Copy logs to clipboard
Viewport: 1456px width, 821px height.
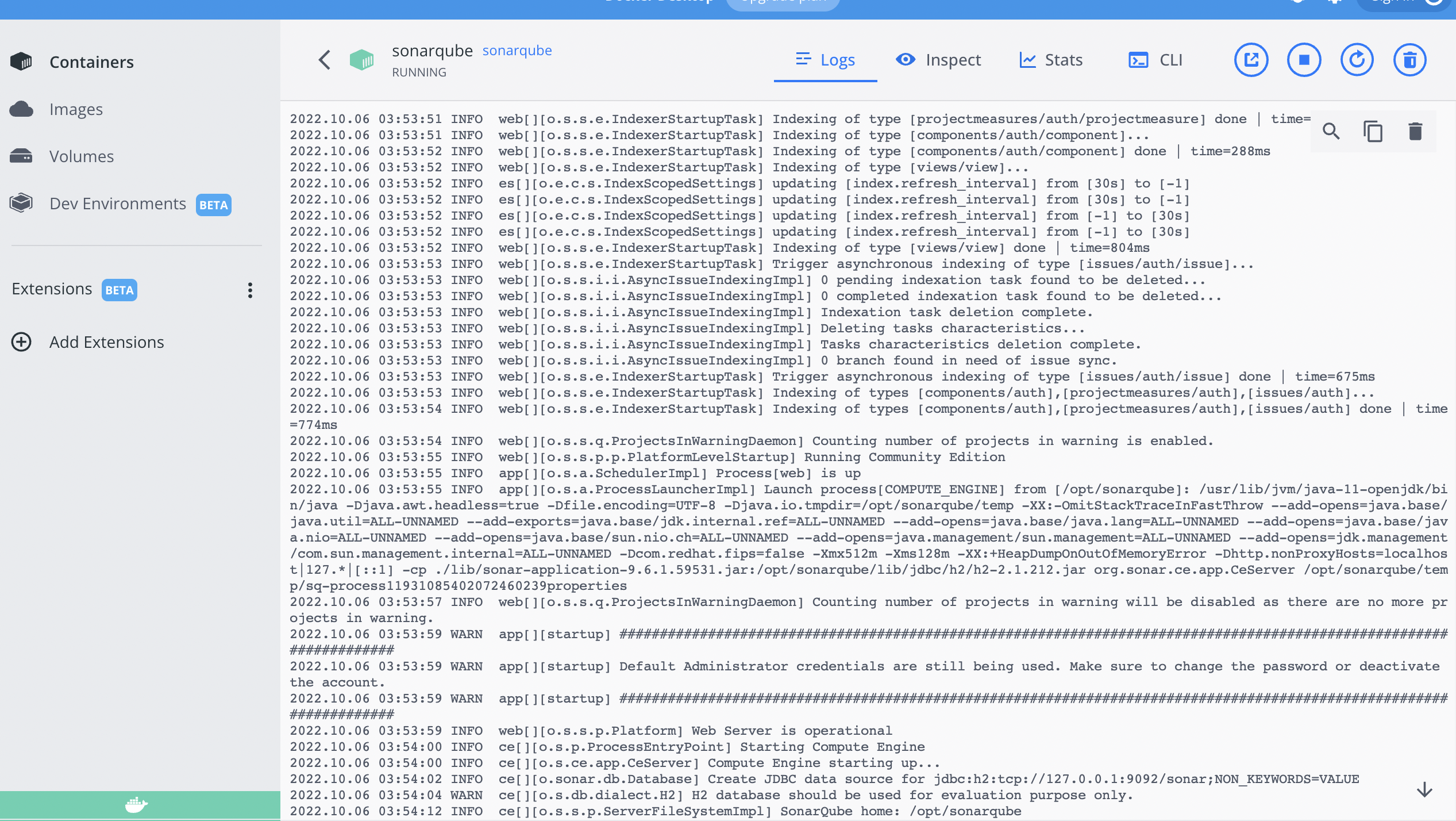coord(1373,132)
